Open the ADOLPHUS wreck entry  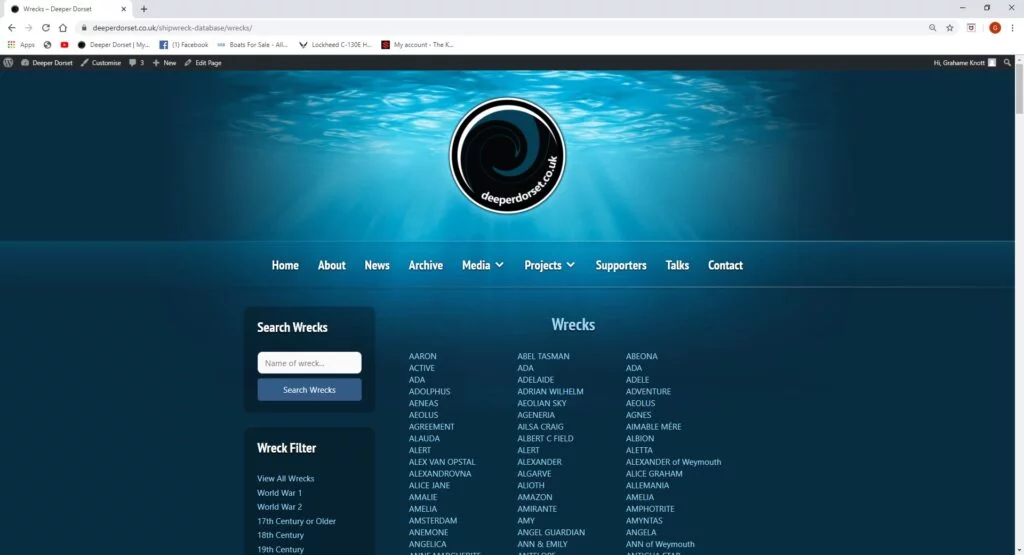point(430,392)
